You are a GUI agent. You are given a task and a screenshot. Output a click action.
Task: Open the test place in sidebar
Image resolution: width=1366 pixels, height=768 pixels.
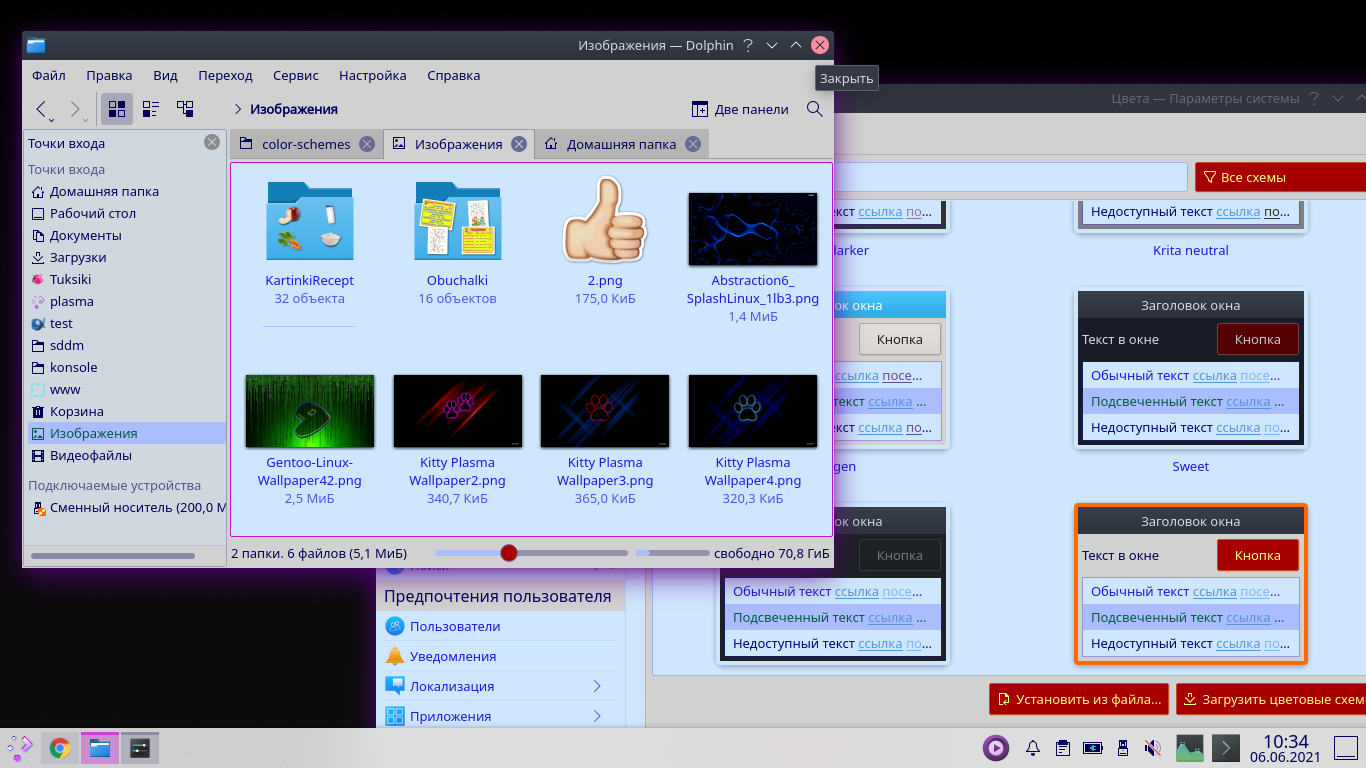(125, 323)
